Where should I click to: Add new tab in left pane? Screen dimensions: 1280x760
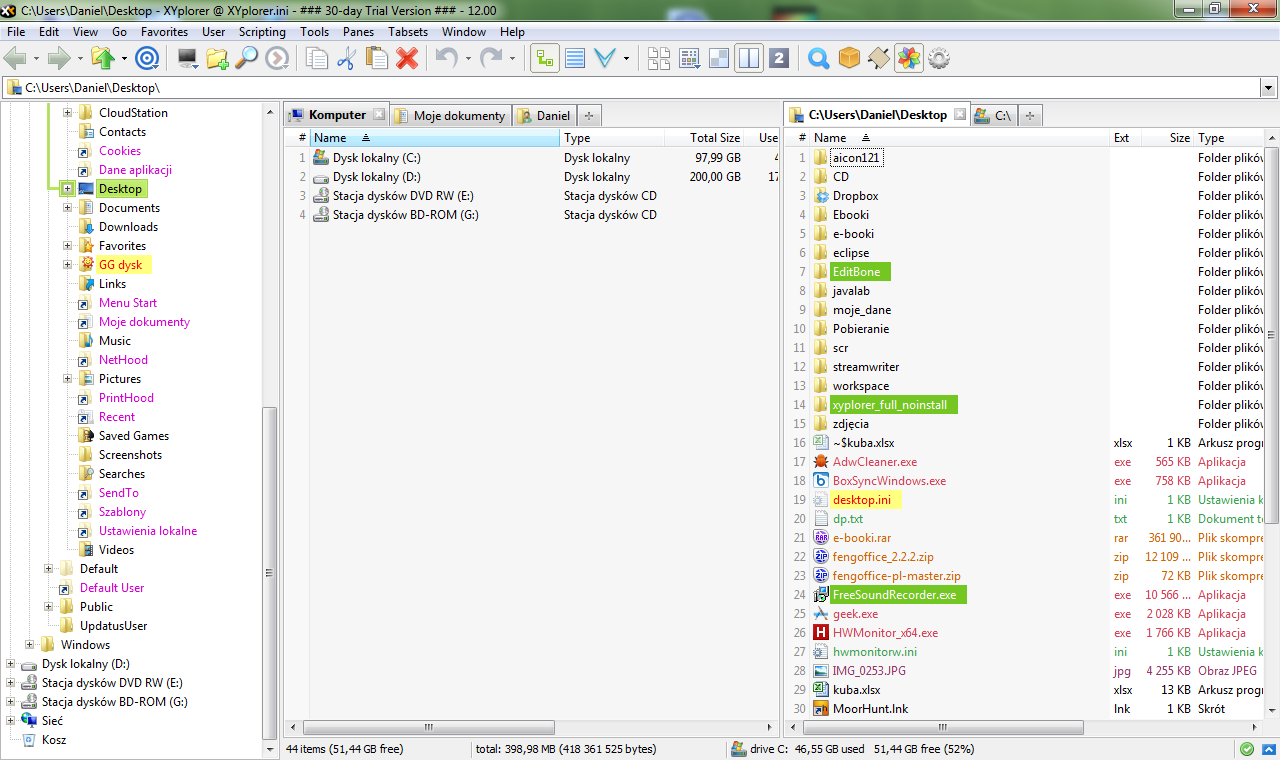click(590, 115)
